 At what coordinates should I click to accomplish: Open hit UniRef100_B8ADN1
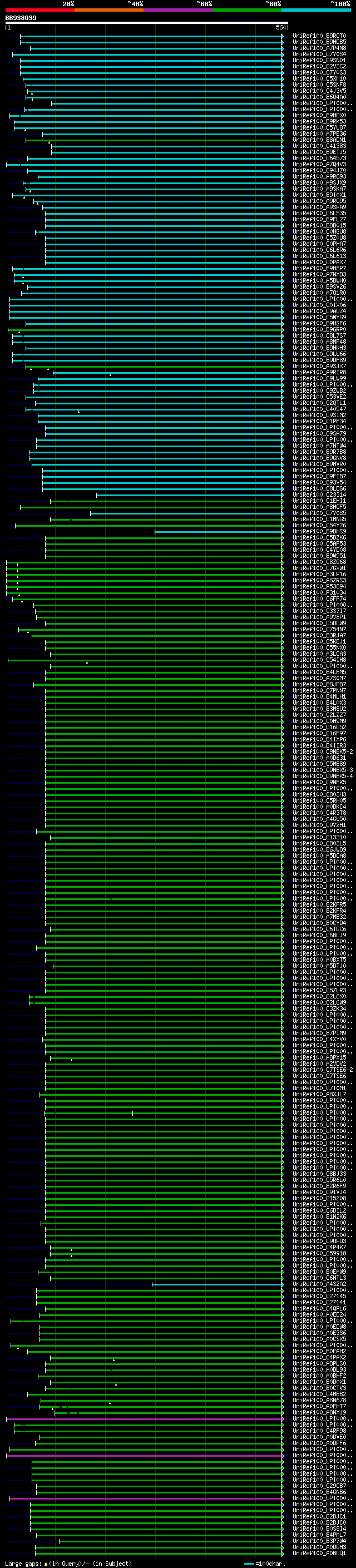(x=319, y=140)
